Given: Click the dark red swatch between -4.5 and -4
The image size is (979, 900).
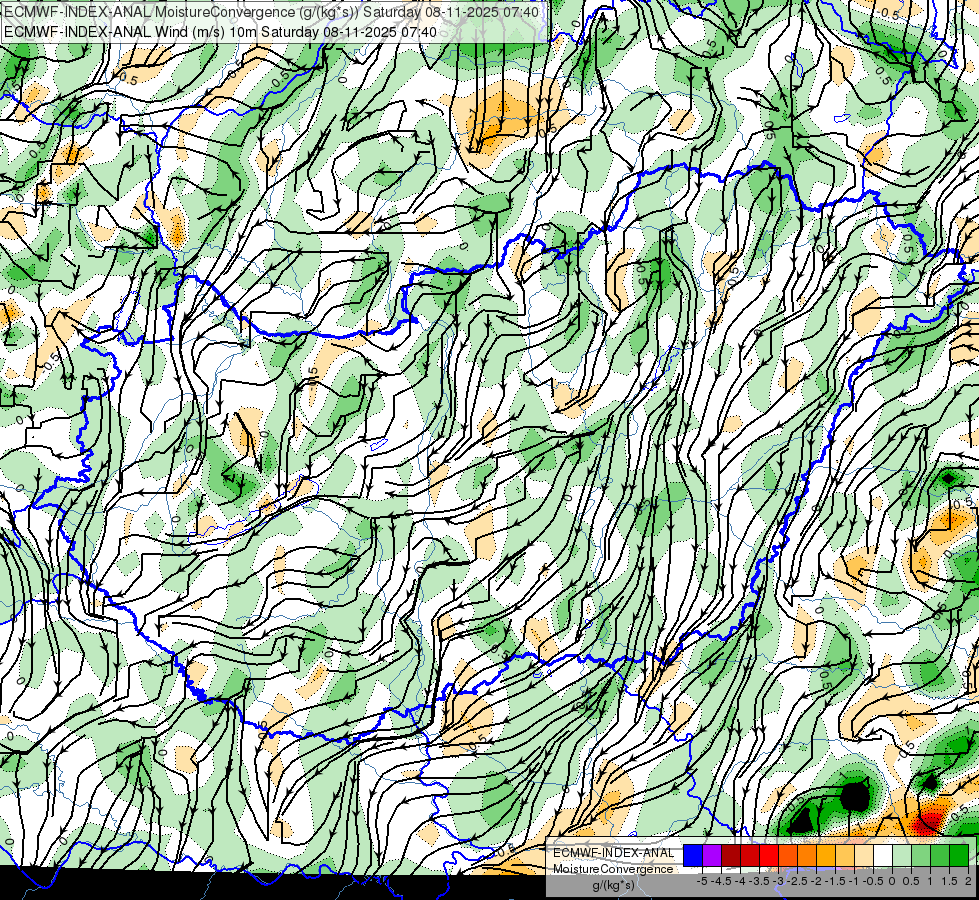Looking at the screenshot, I should coord(731,856).
